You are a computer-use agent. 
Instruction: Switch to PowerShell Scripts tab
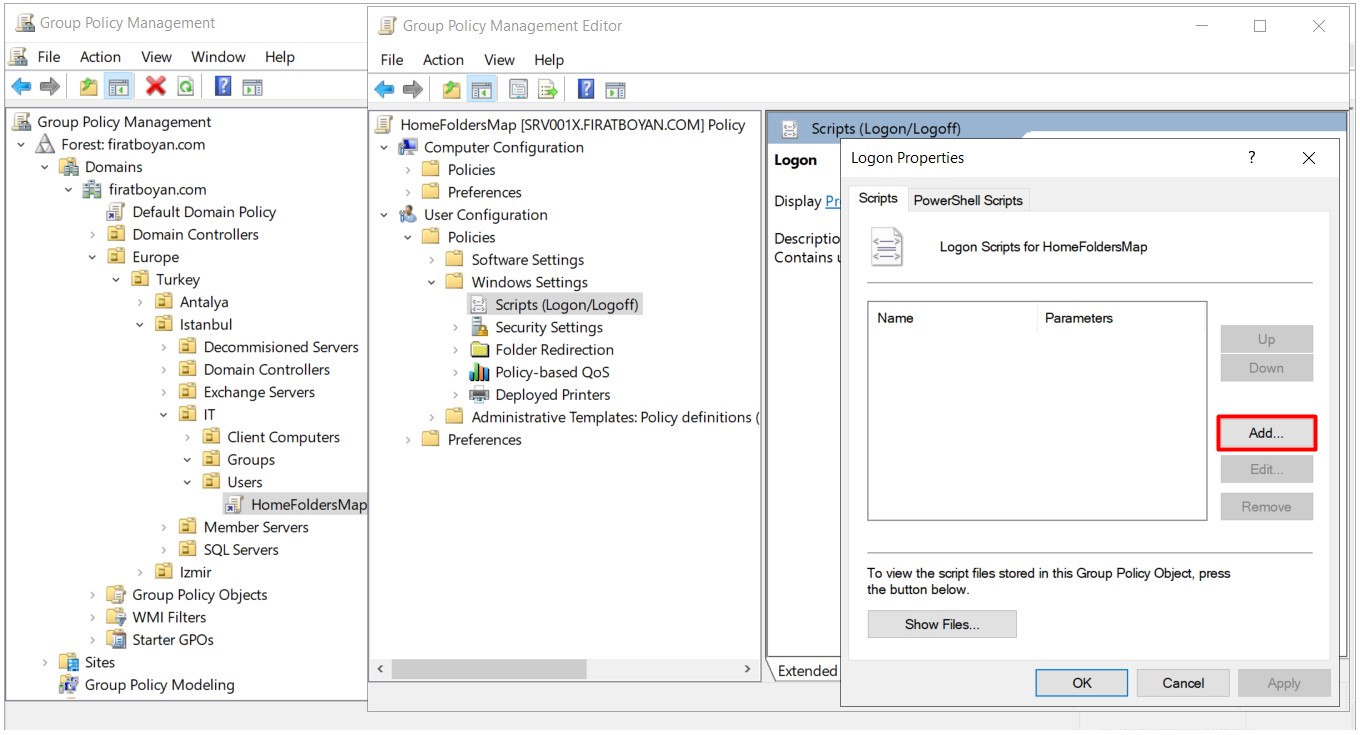[x=968, y=200]
